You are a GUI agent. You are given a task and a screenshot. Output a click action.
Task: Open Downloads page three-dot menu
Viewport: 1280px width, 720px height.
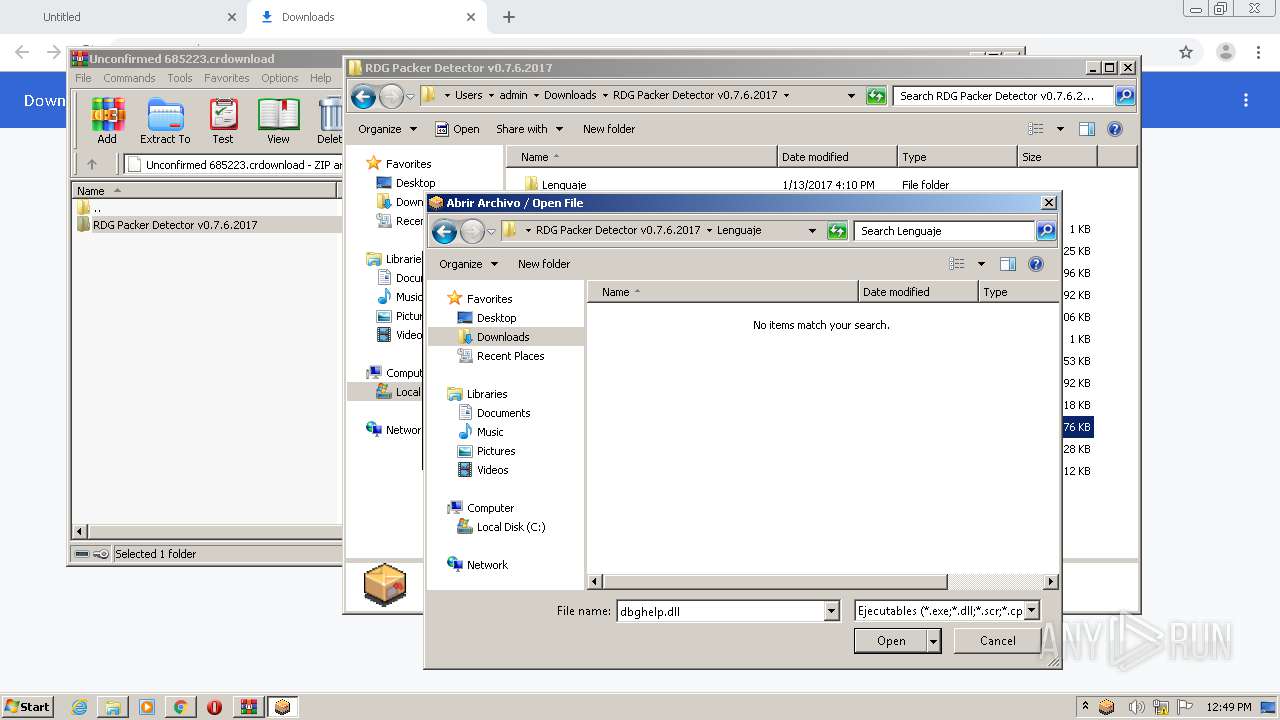click(x=1246, y=100)
